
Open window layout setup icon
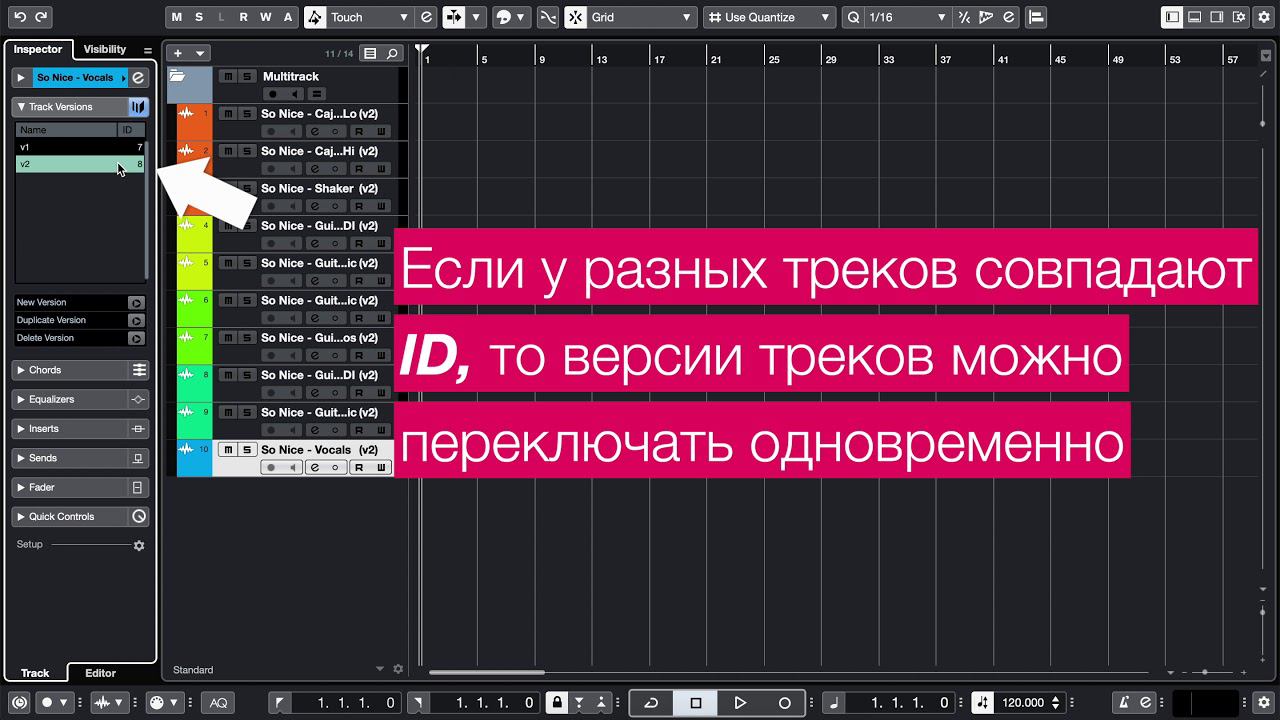(1239, 17)
